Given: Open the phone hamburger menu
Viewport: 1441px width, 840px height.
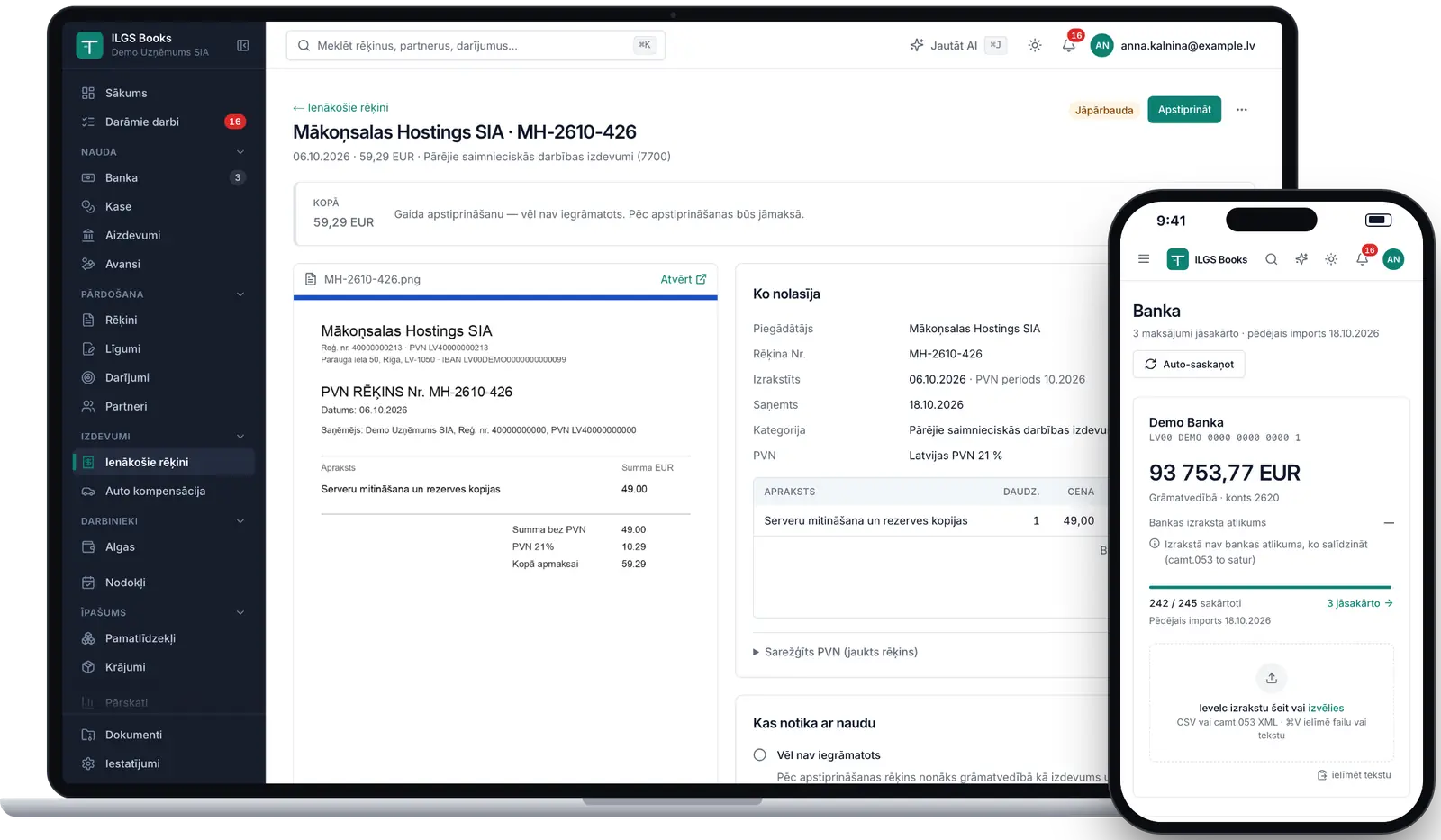Looking at the screenshot, I should [x=1144, y=259].
